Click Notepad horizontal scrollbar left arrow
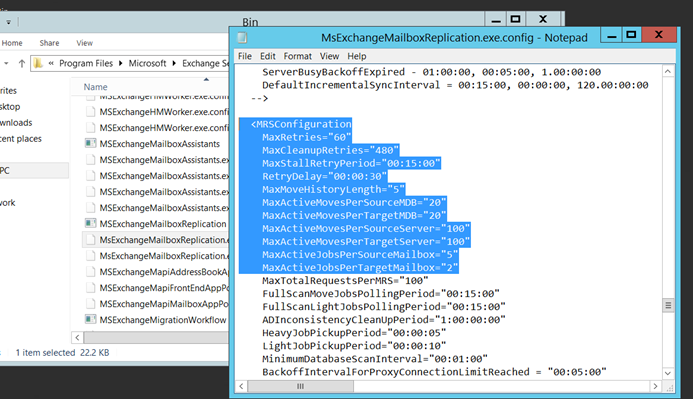 (x=241, y=386)
